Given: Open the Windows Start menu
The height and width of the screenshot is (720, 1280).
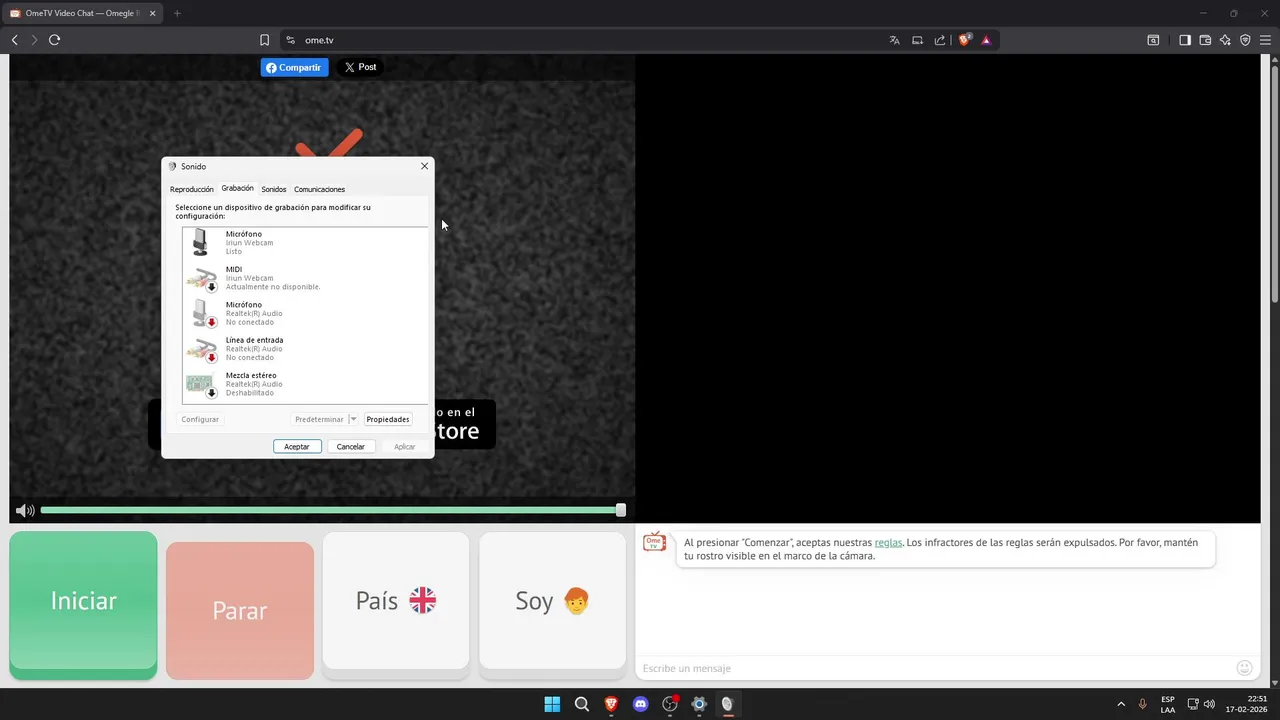Looking at the screenshot, I should click(x=552, y=704).
